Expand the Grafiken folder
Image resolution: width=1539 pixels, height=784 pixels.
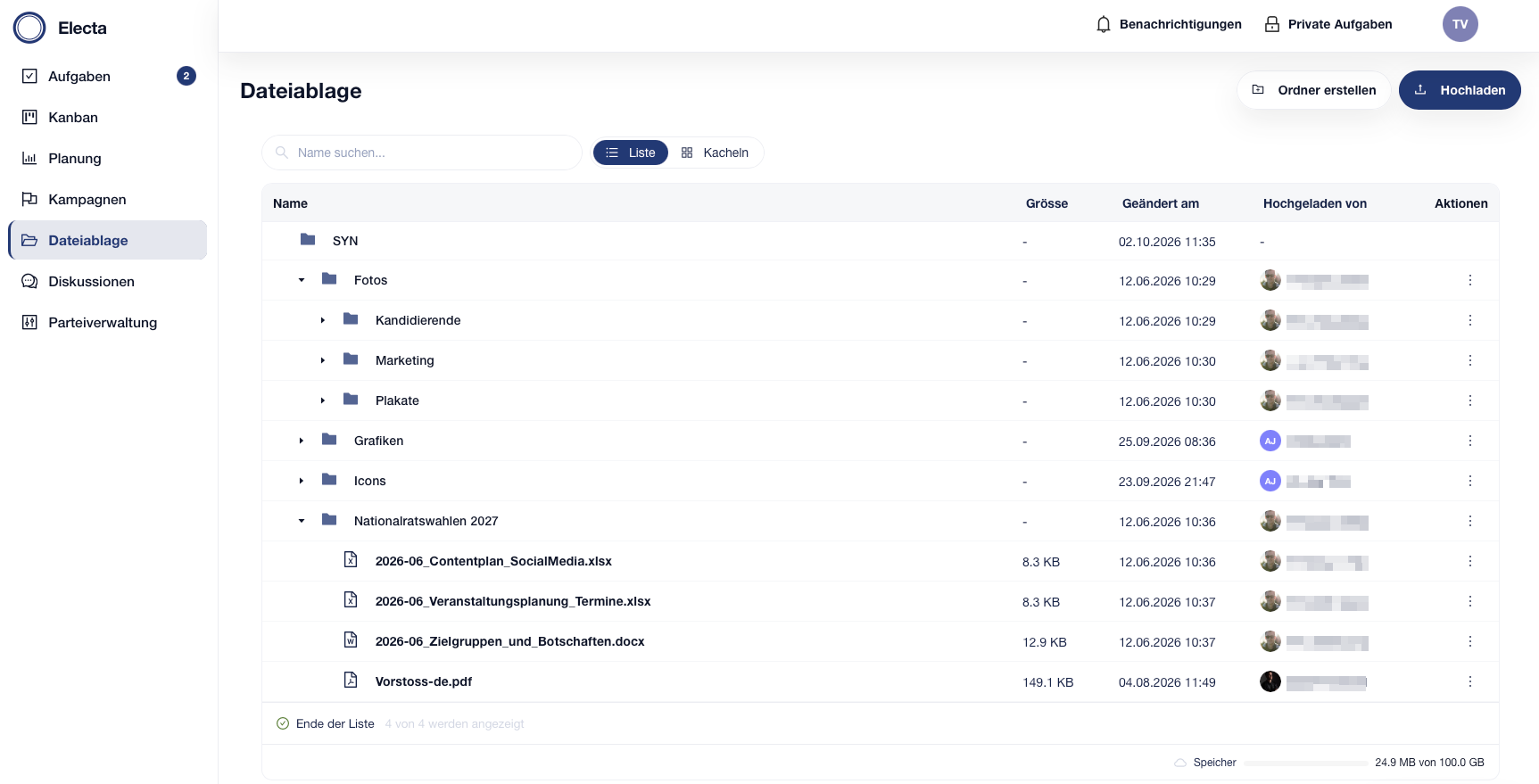pos(302,441)
